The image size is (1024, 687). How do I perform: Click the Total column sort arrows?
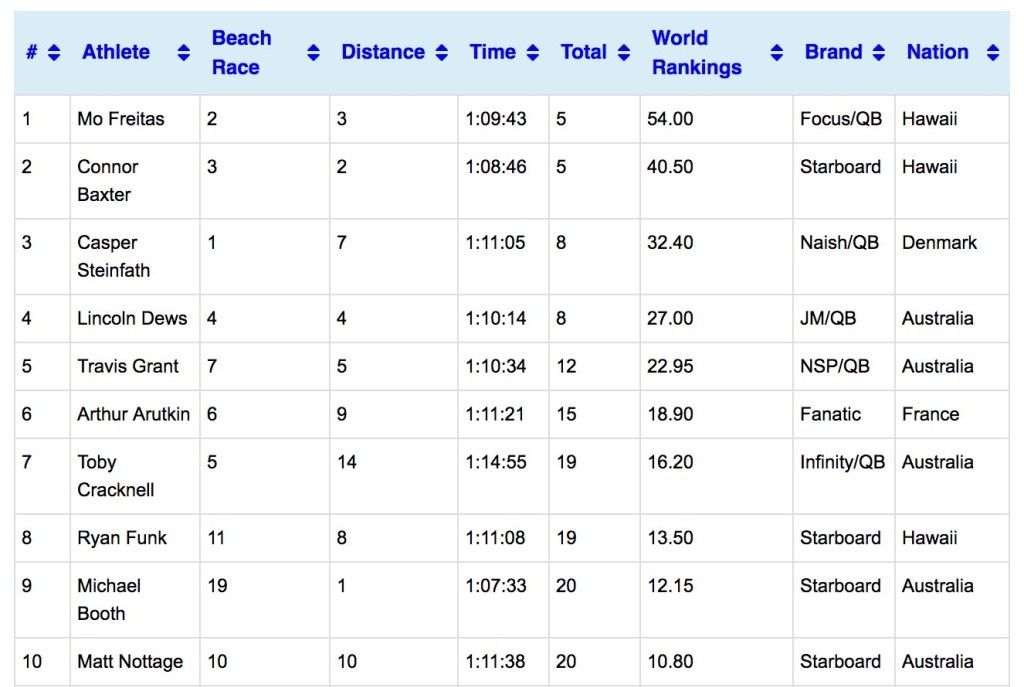(x=624, y=53)
